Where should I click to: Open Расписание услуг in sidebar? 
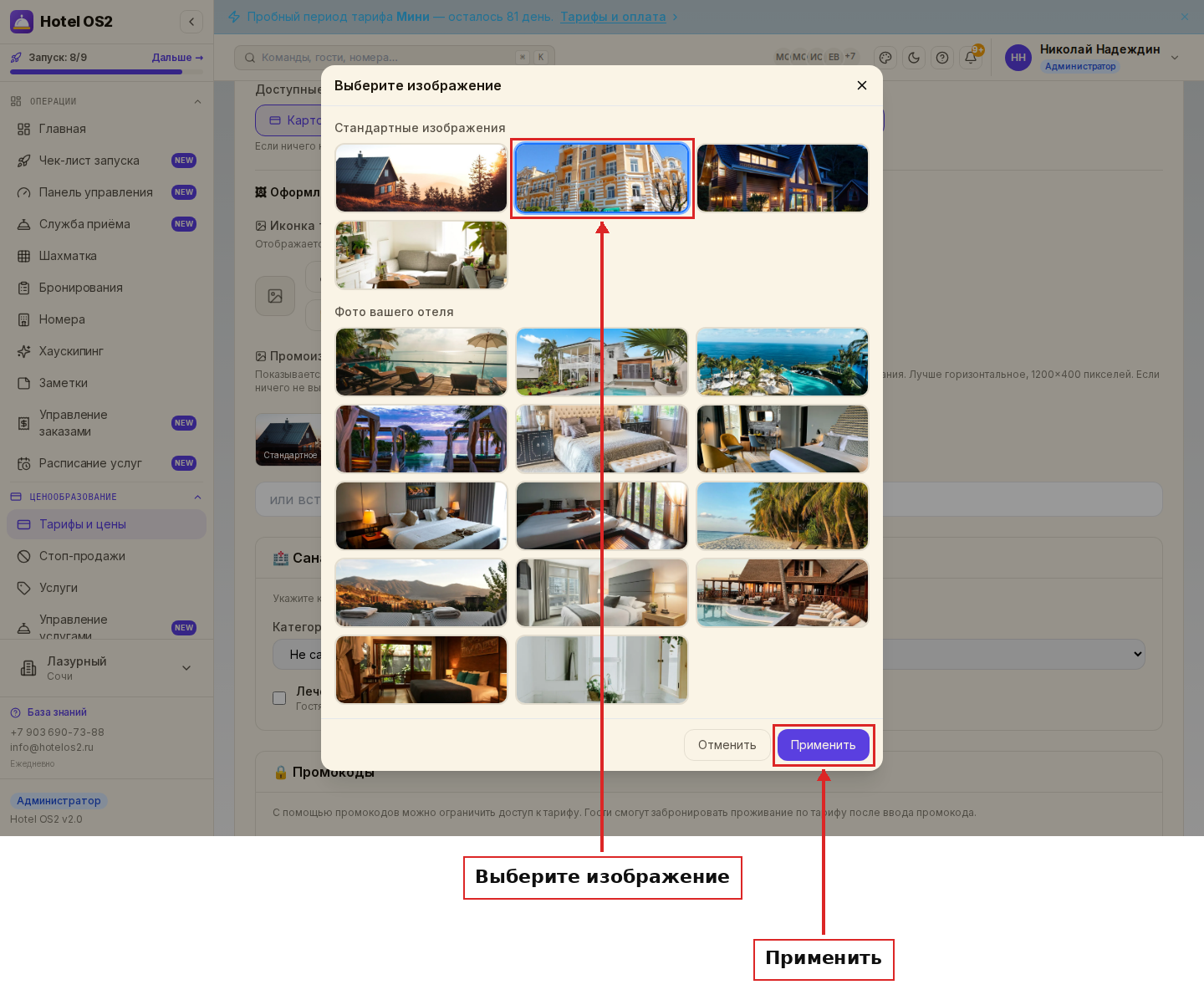[x=106, y=463]
